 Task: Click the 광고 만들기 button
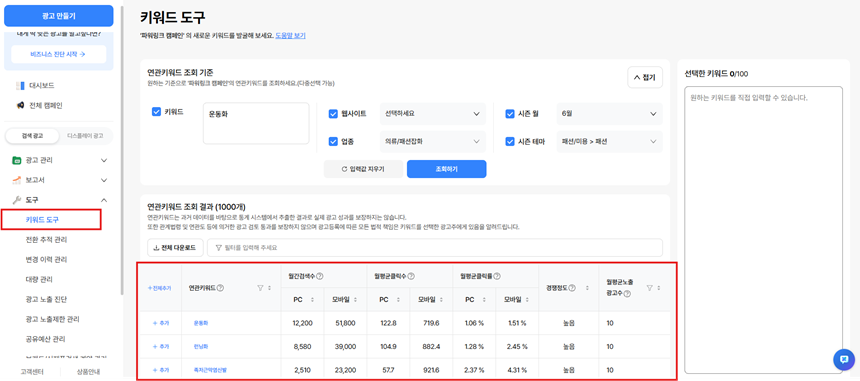click(59, 16)
